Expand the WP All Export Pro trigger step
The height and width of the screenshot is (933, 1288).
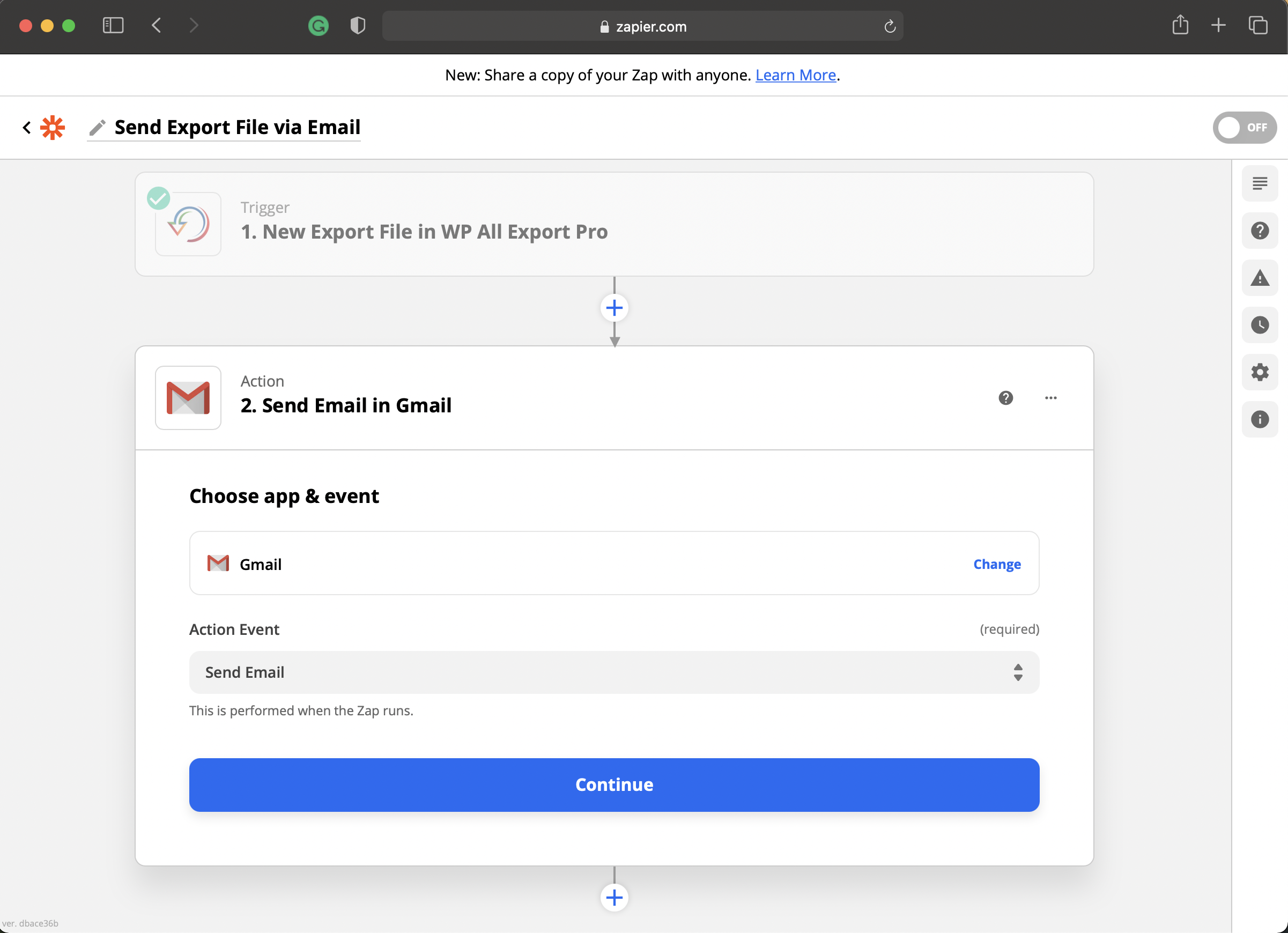click(x=423, y=231)
